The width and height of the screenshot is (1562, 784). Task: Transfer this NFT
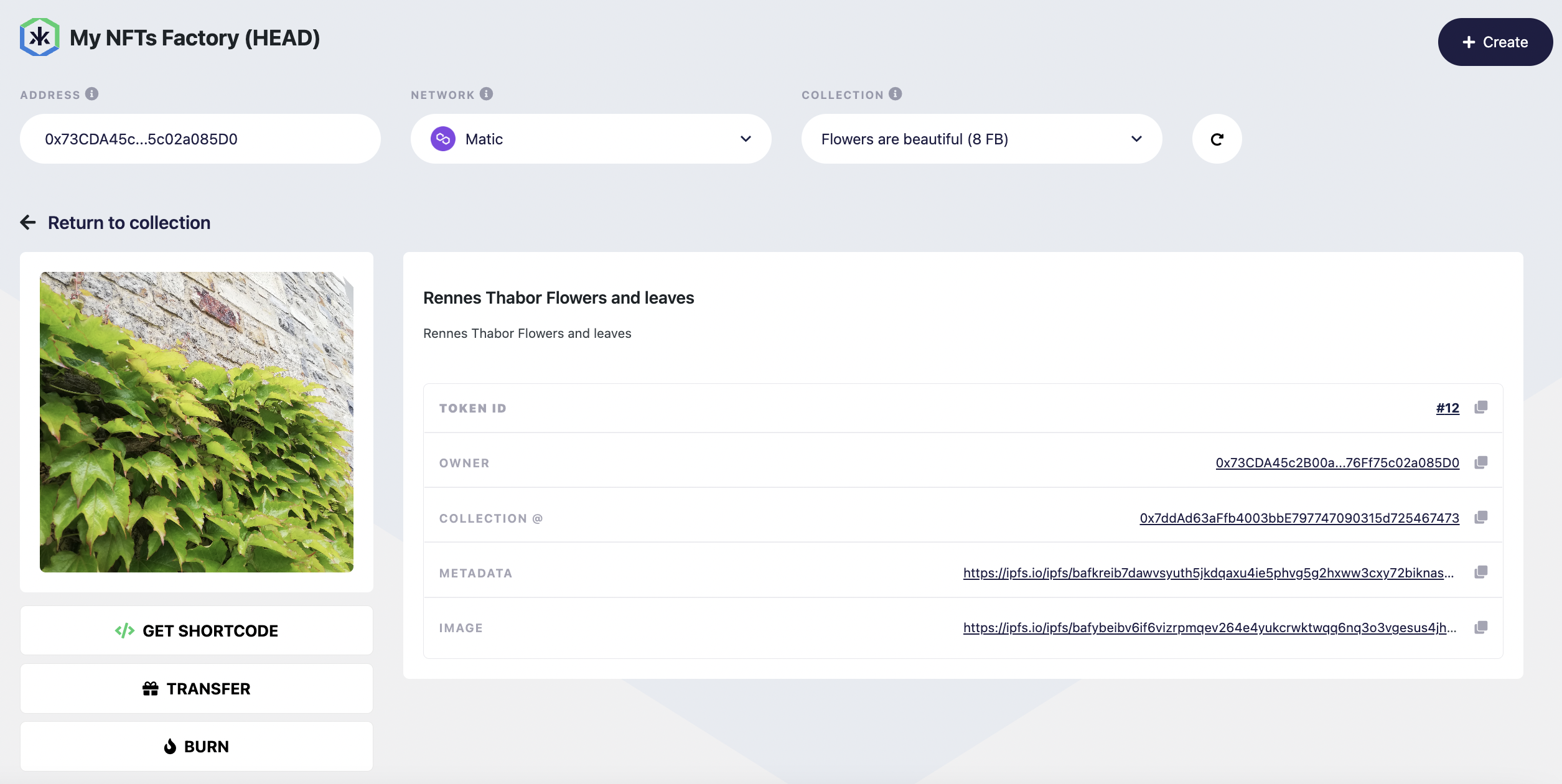tap(197, 688)
